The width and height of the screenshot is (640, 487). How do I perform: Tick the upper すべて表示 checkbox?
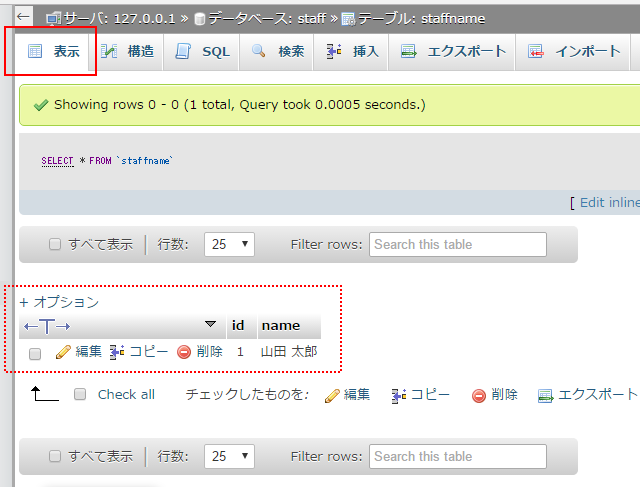pyautogui.click(x=55, y=245)
